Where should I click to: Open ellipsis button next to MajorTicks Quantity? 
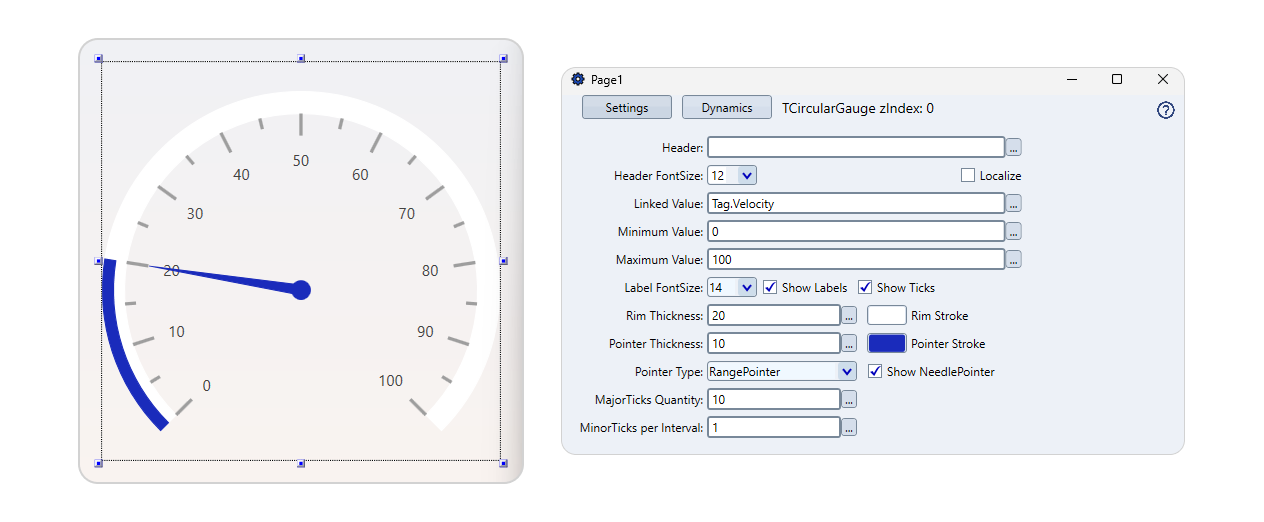pos(850,400)
